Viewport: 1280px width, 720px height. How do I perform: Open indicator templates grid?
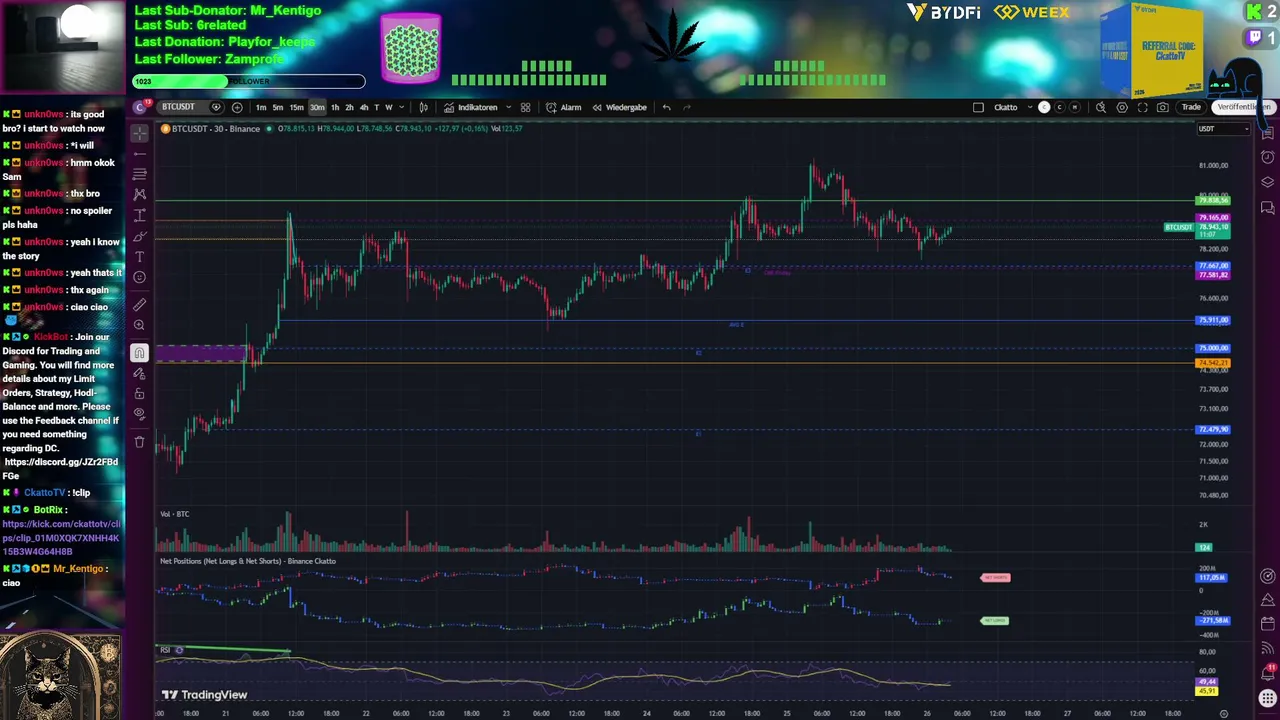click(525, 107)
